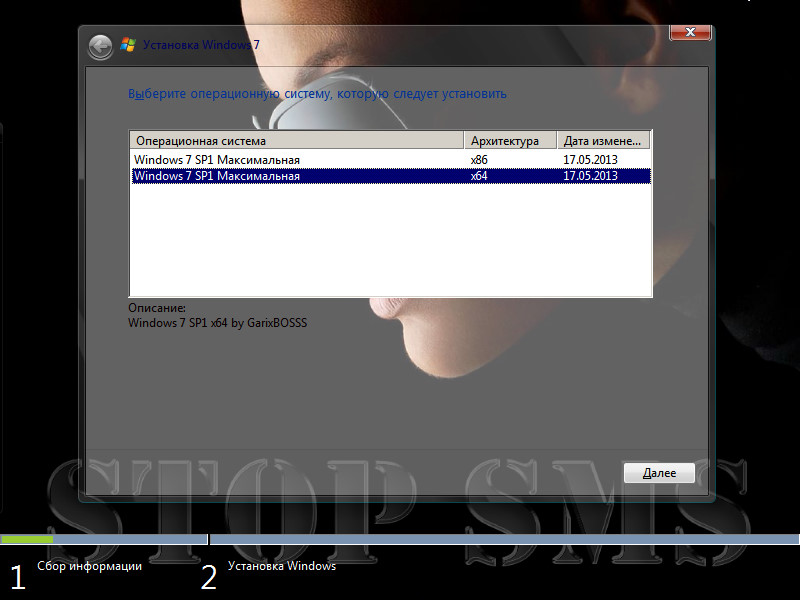Click the 17.05.2013 date in x86 row
The height and width of the screenshot is (600, 800).
[x=590, y=160]
